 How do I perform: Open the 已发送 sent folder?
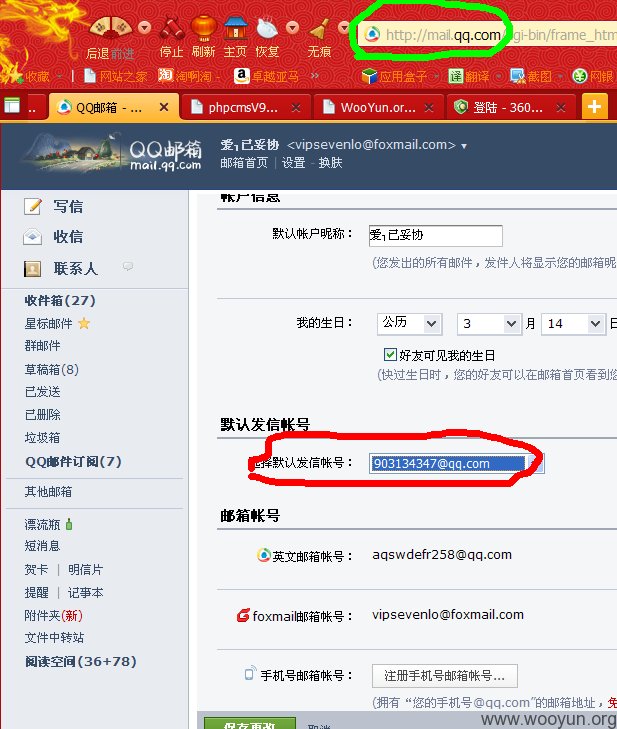point(42,392)
